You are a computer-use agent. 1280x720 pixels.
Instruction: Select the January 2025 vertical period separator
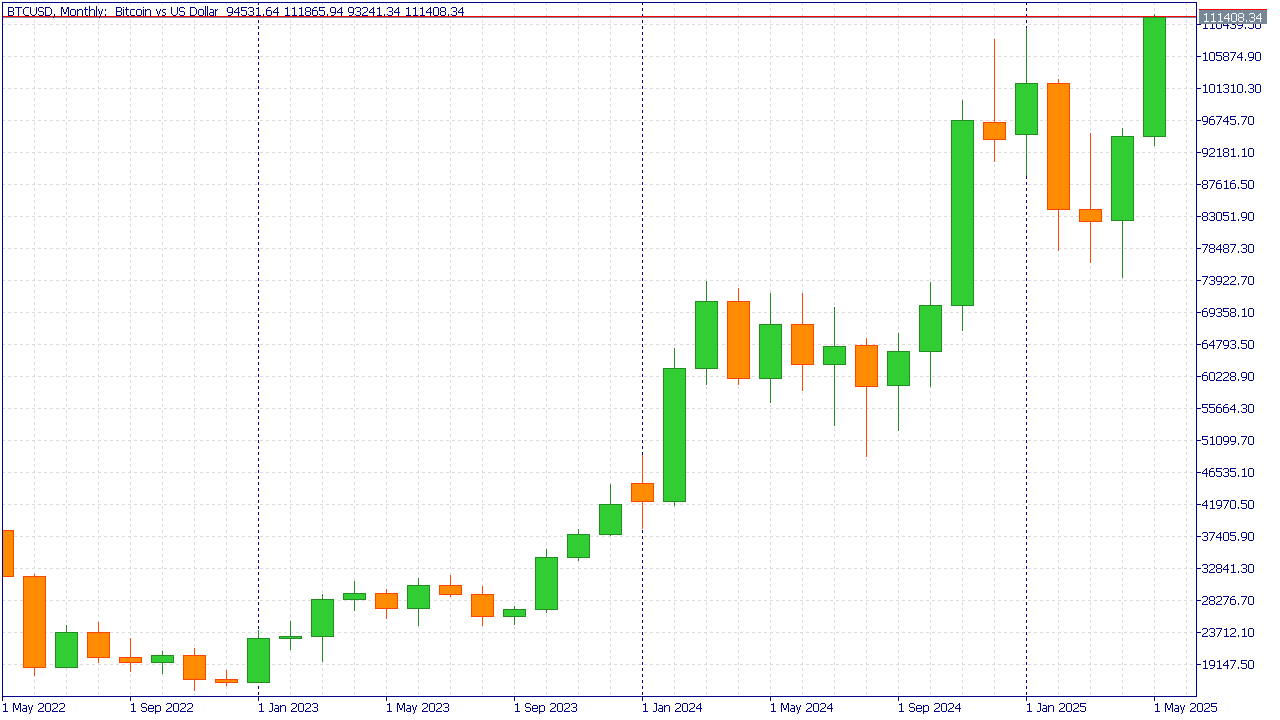(1027, 400)
